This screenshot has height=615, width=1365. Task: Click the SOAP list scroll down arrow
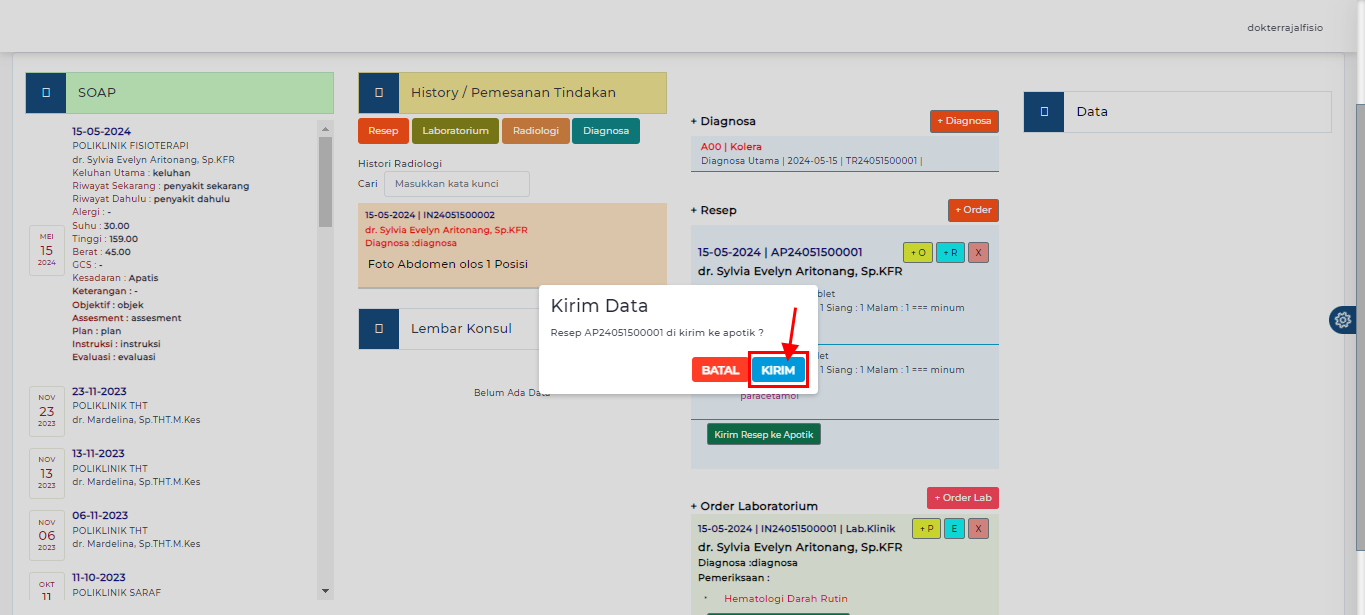coord(325,591)
